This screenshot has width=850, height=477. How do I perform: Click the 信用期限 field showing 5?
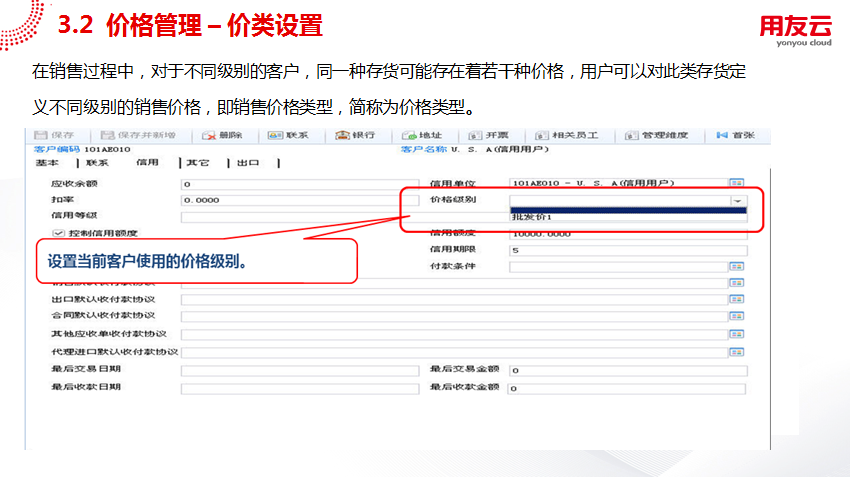point(628,250)
